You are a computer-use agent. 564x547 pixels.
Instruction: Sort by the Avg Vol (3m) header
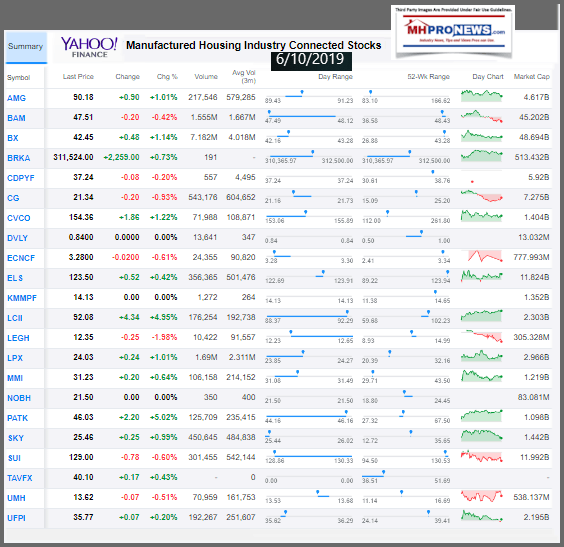(244, 77)
